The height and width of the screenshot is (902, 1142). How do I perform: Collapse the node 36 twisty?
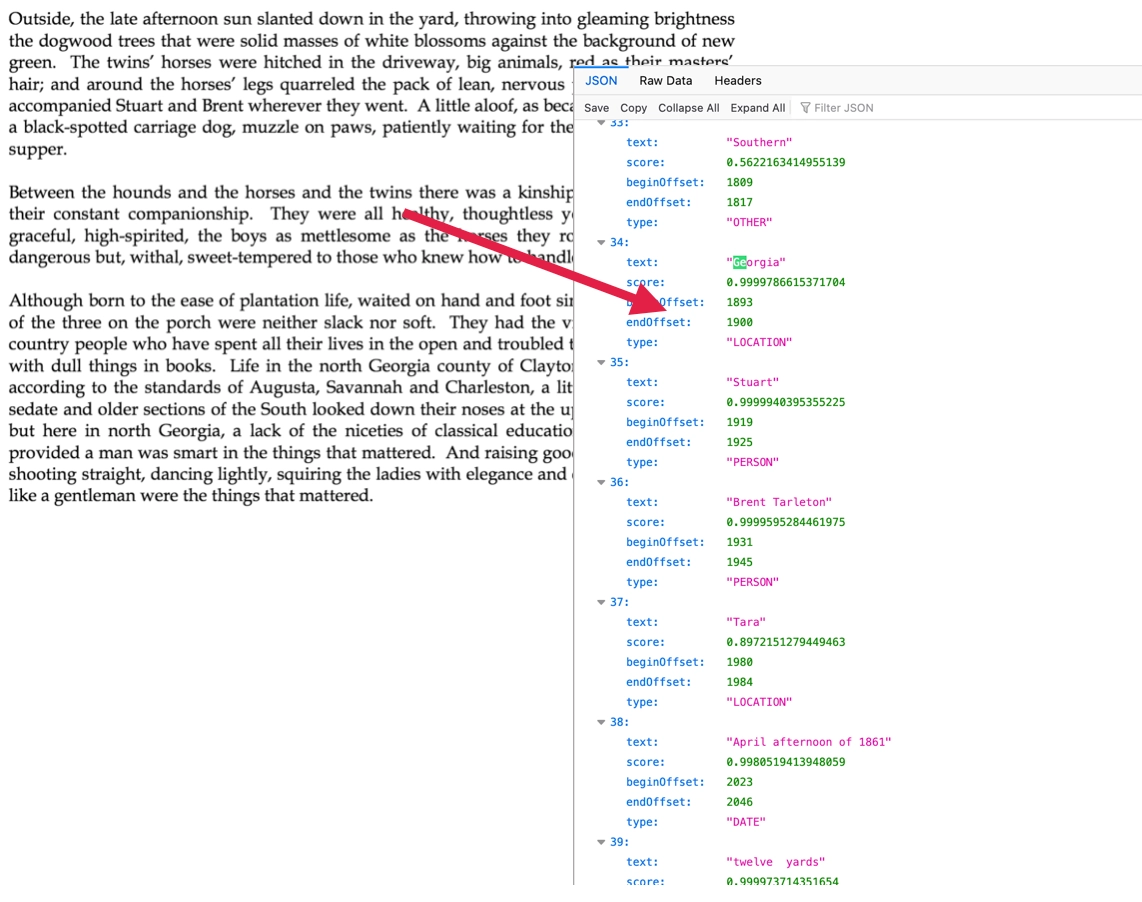pyautogui.click(x=601, y=482)
